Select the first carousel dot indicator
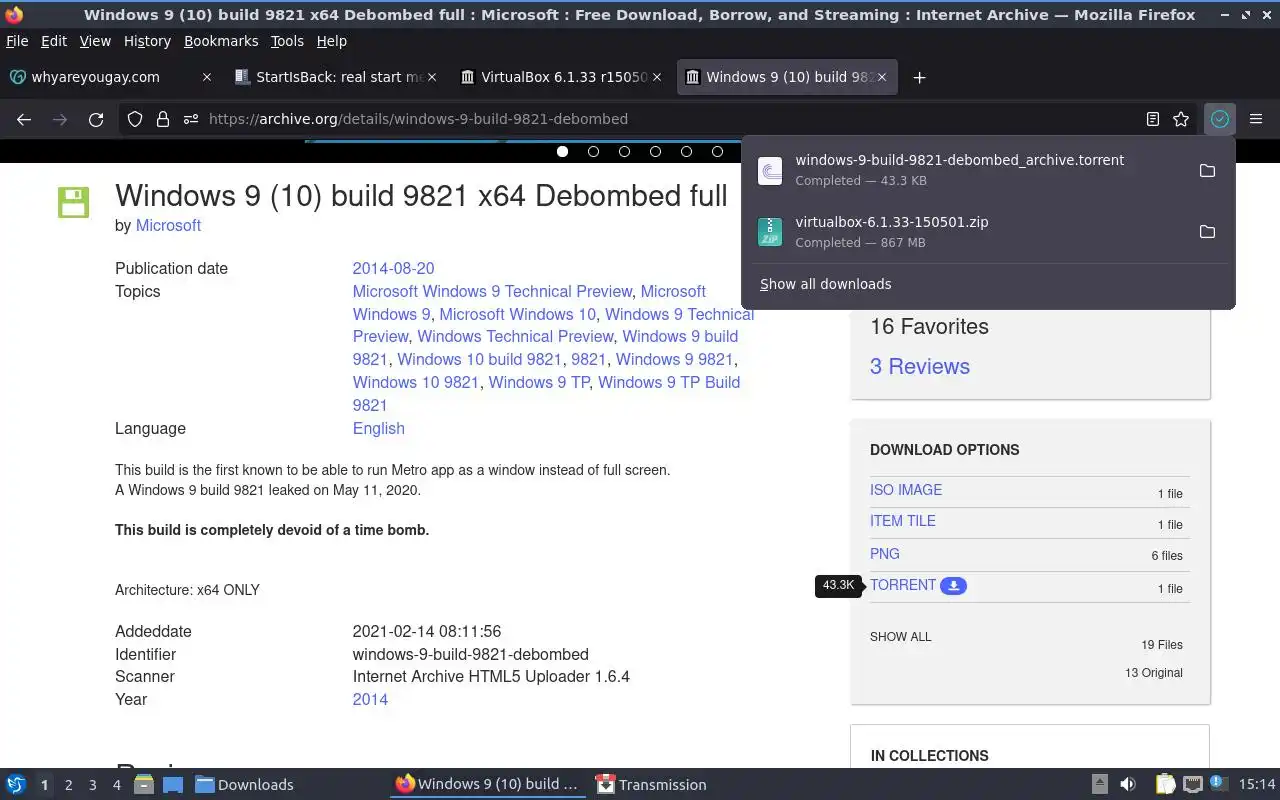Viewport: 1280px width, 800px height. [562, 152]
